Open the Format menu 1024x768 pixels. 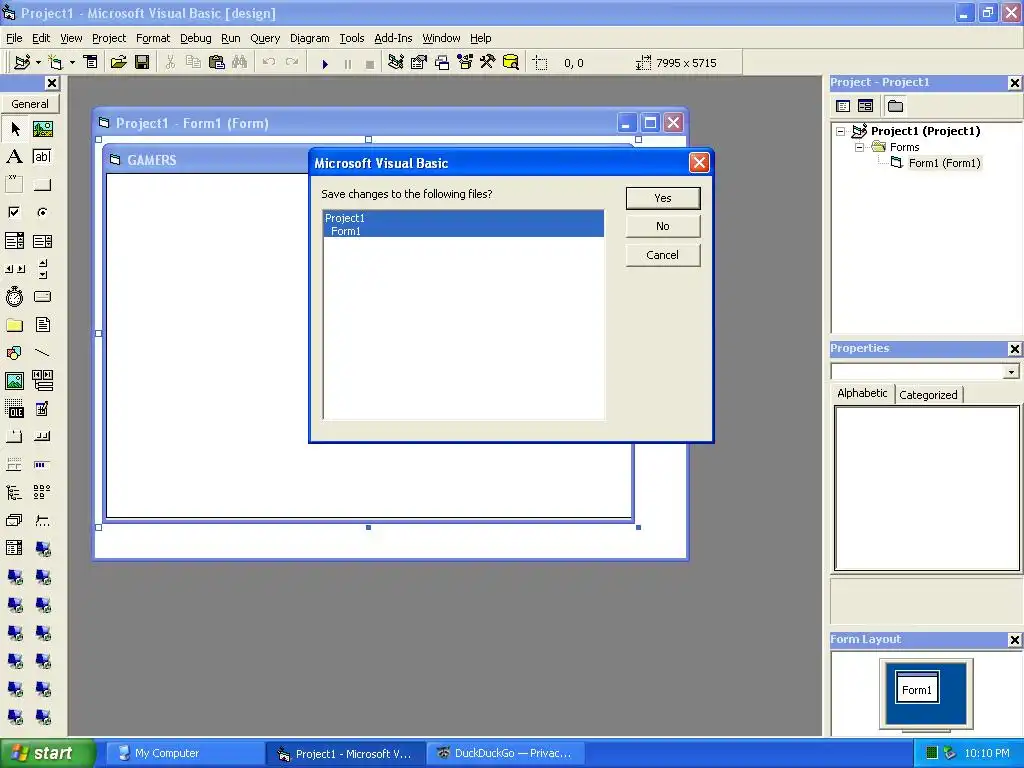coord(153,38)
